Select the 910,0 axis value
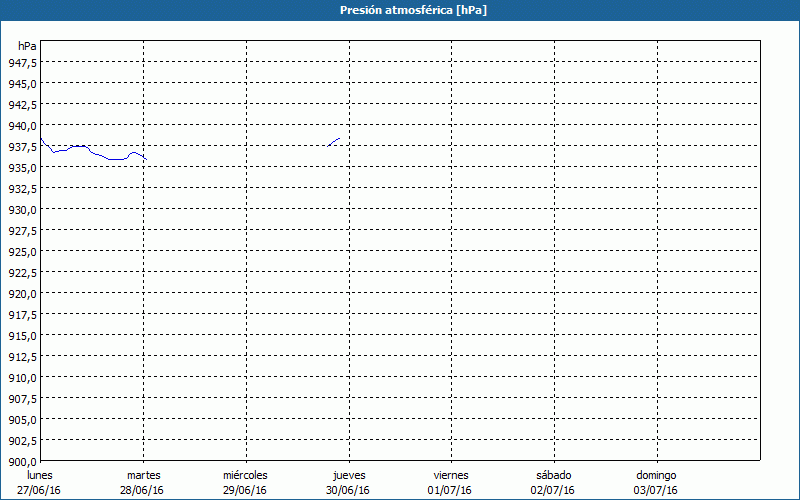This screenshot has height=500, width=800. pos(22,378)
